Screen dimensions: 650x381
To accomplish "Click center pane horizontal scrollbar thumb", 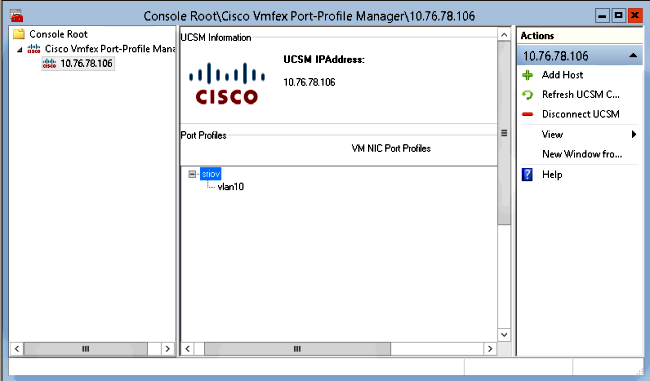I will point(297,349).
